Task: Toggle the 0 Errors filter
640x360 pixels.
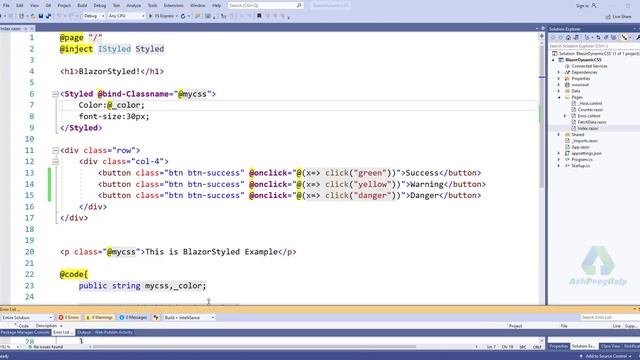Action: point(69,318)
